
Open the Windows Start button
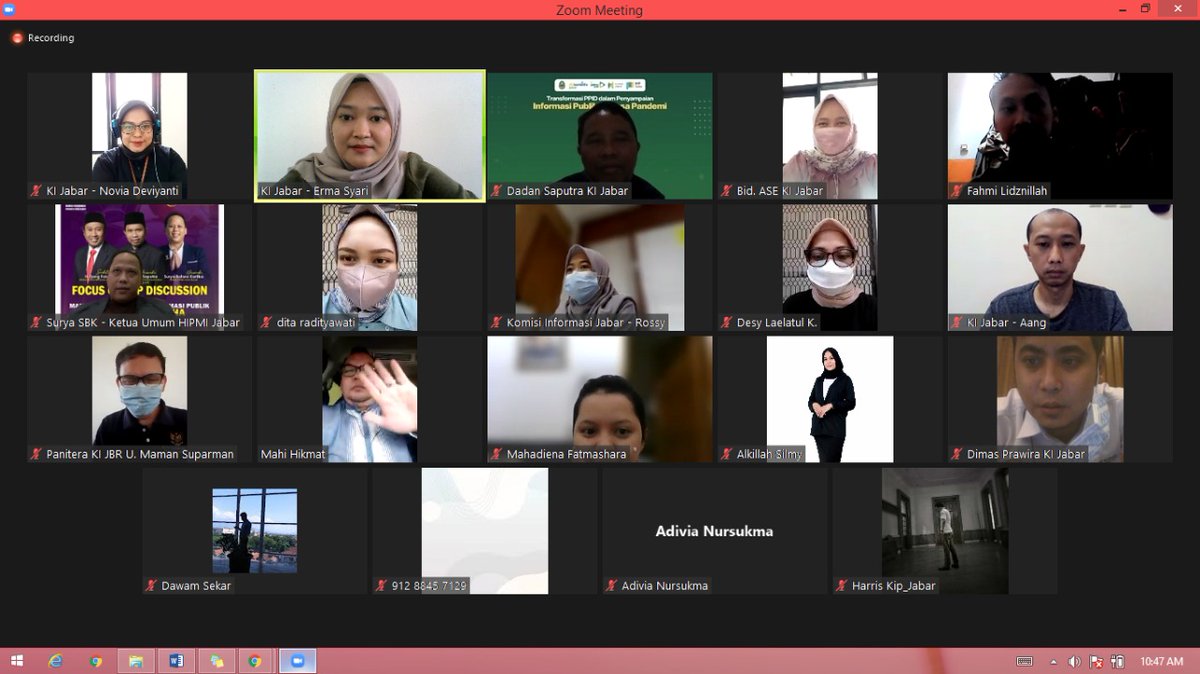[17, 661]
